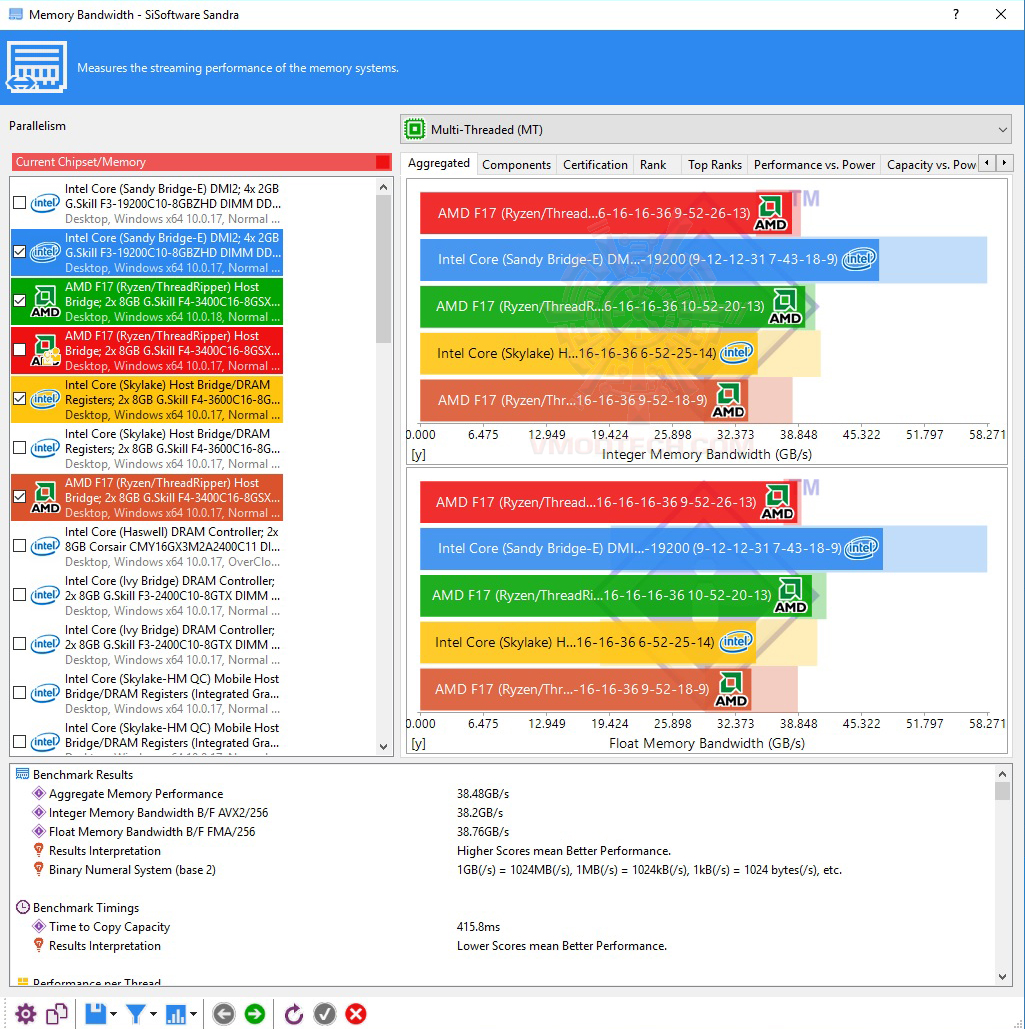Select Float Memory Bandwidth B/F FMA/256 row

[x=502, y=831]
